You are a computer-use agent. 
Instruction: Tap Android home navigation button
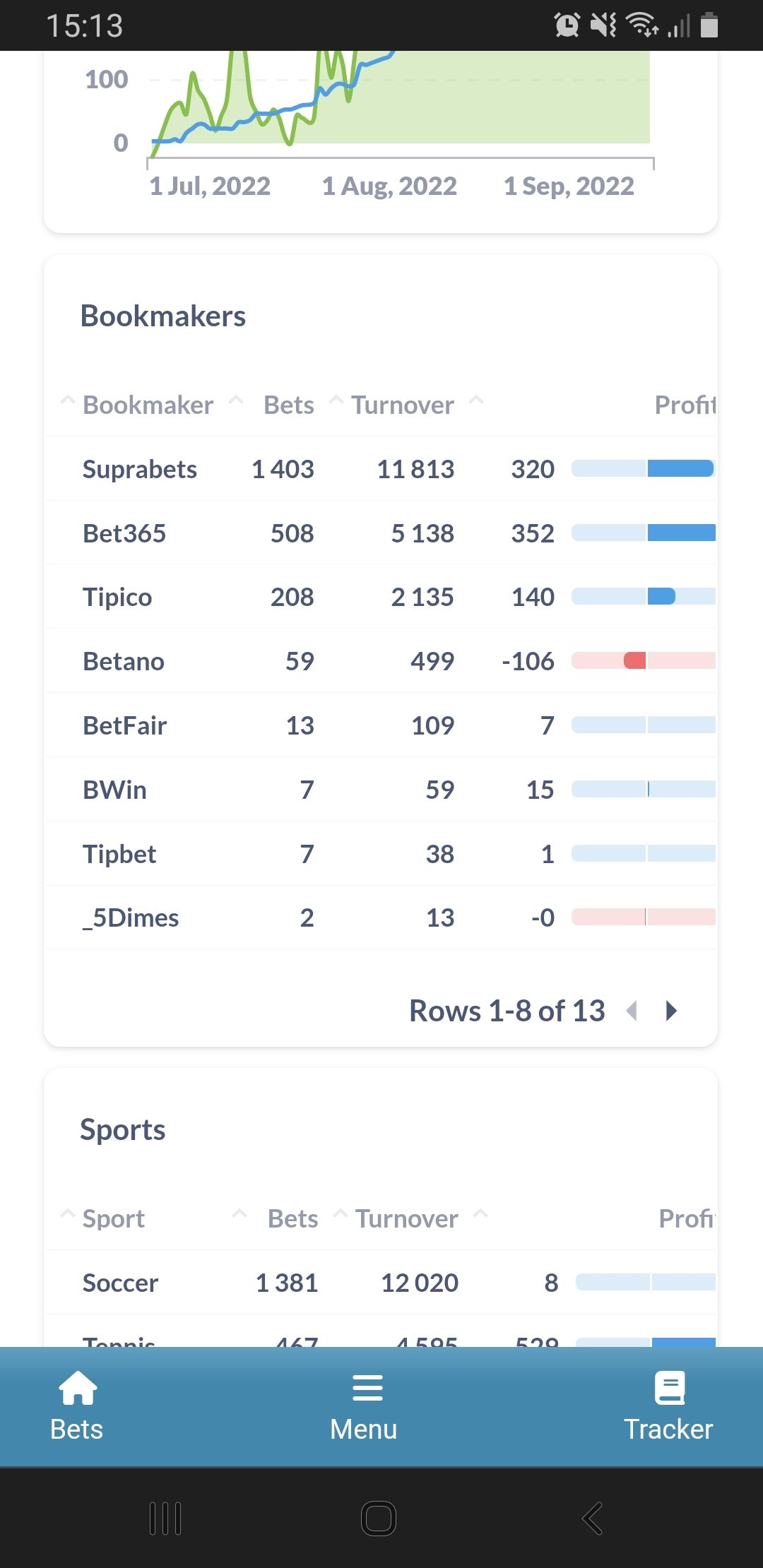pyautogui.click(x=379, y=1519)
